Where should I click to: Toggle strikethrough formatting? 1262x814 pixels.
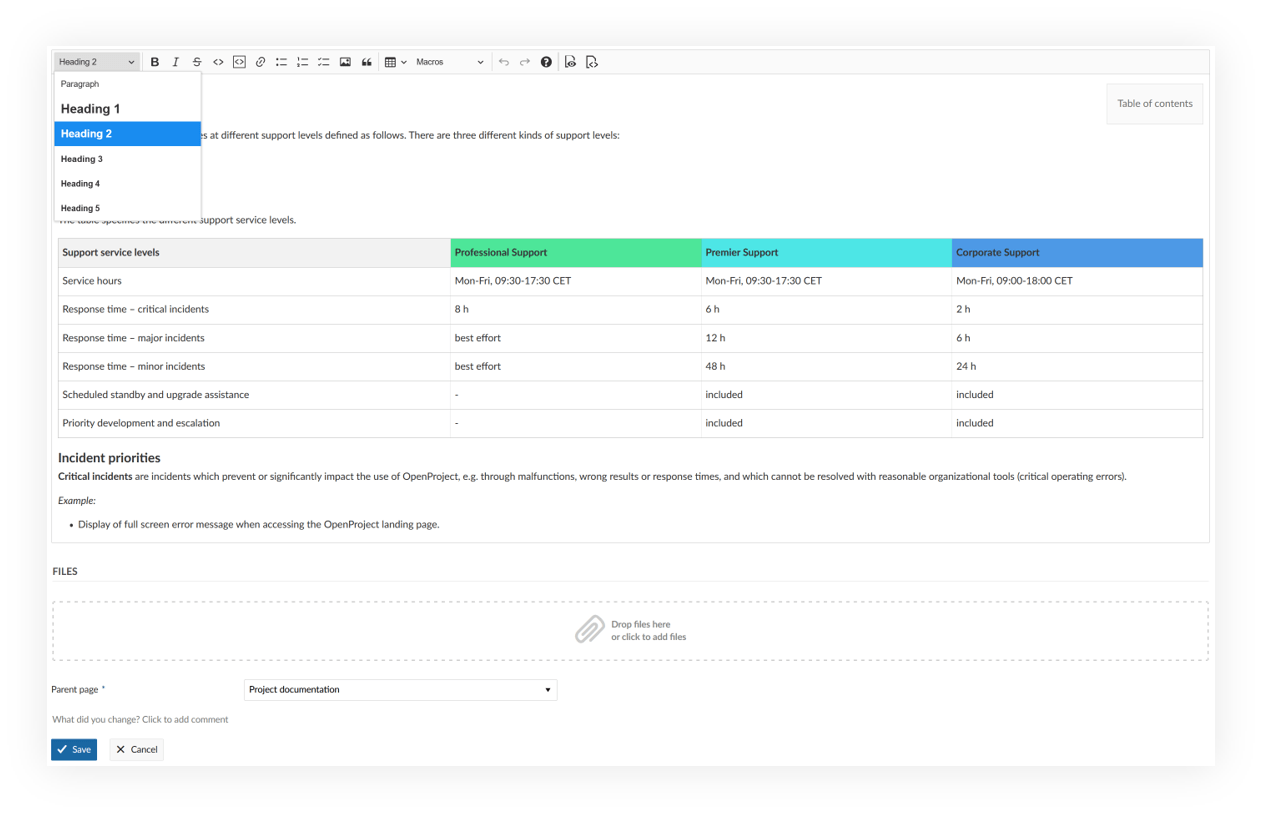point(197,61)
